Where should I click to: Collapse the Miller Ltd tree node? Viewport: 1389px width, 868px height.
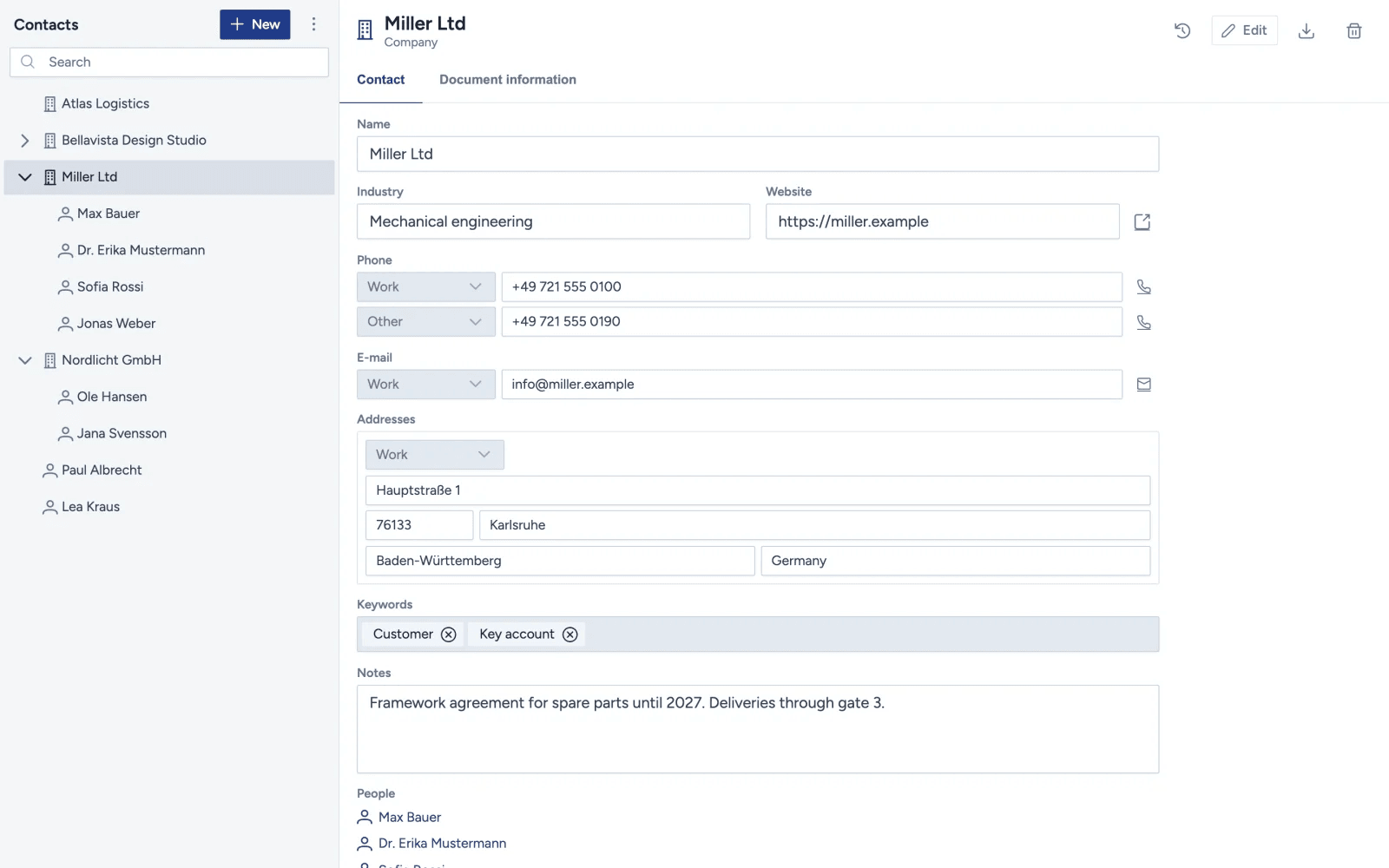point(24,177)
